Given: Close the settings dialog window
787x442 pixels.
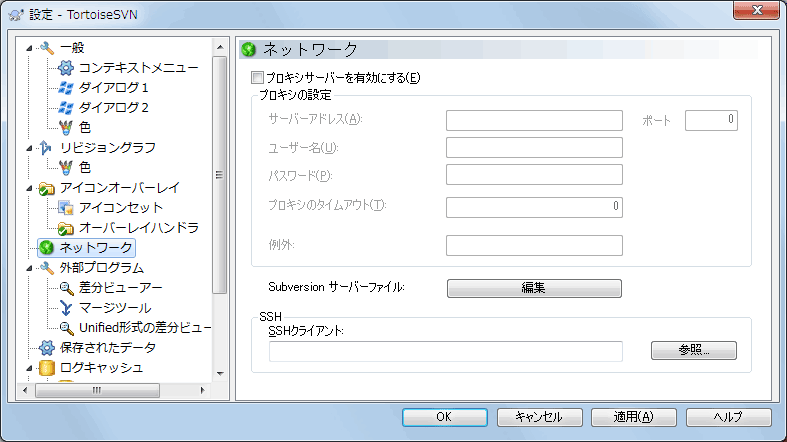Looking at the screenshot, I should (756, 11).
